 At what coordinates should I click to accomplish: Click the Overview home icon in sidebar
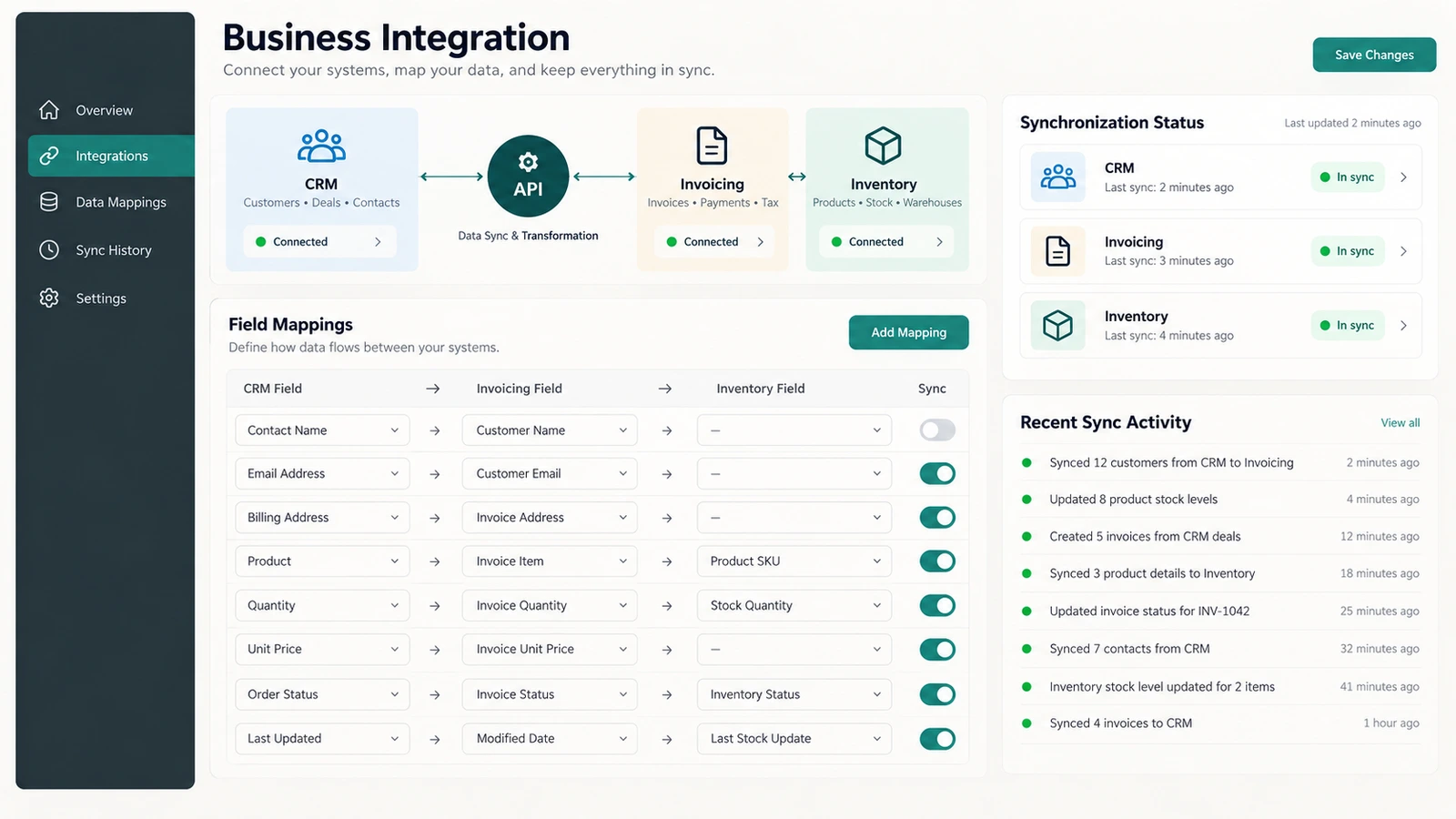[x=49, y=110]
